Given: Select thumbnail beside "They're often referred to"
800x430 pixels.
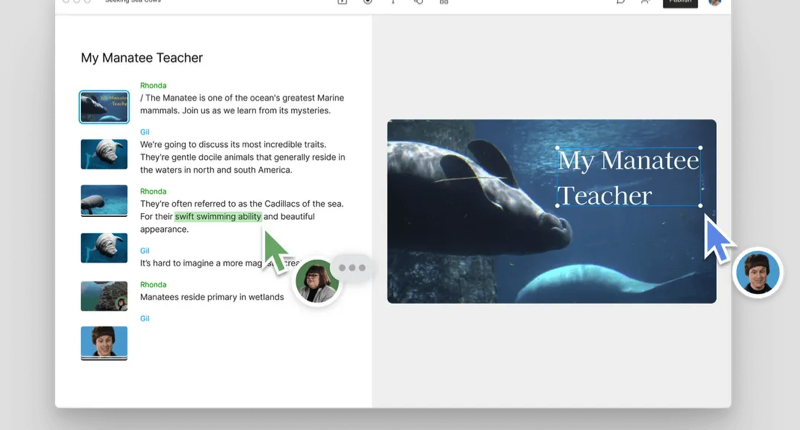Looking at the screenshot, I should (104, 200).
